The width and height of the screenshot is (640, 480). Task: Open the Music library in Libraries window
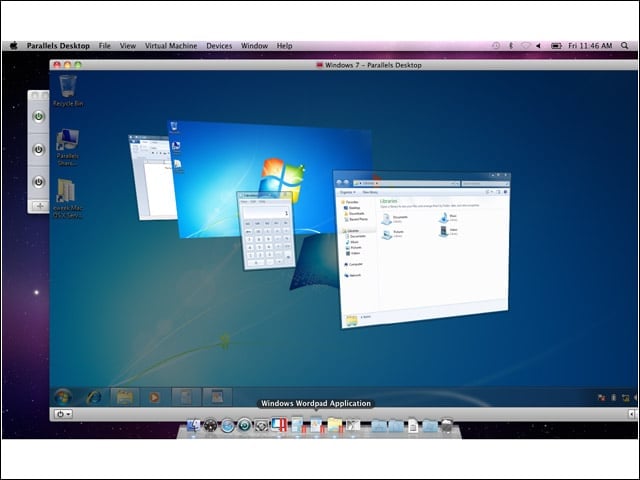[448, 218]
